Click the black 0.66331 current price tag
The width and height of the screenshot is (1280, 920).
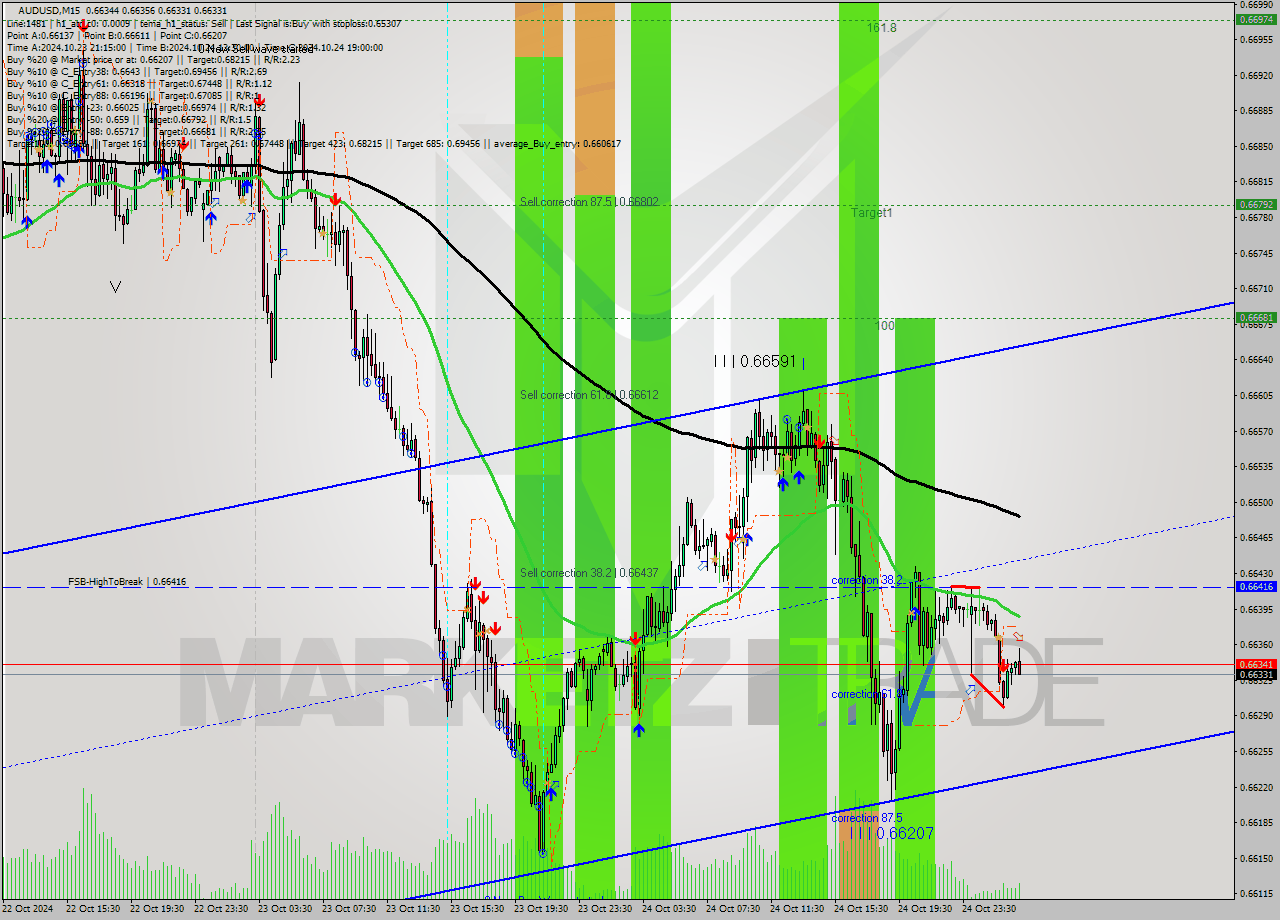(1256, 675)
